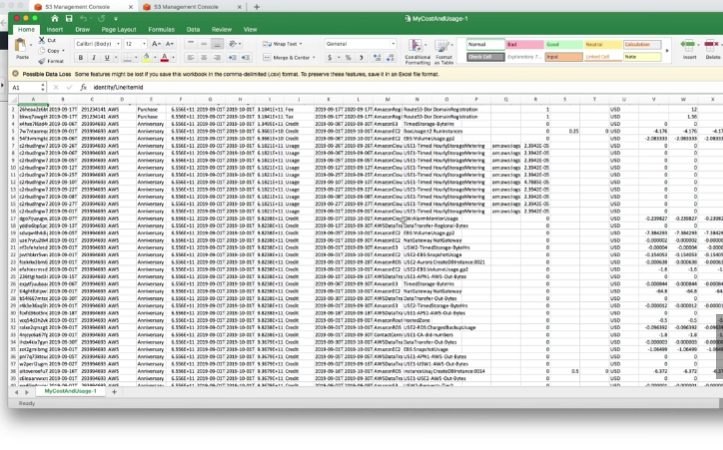Click Wrap Text button

tap(282, 44)
